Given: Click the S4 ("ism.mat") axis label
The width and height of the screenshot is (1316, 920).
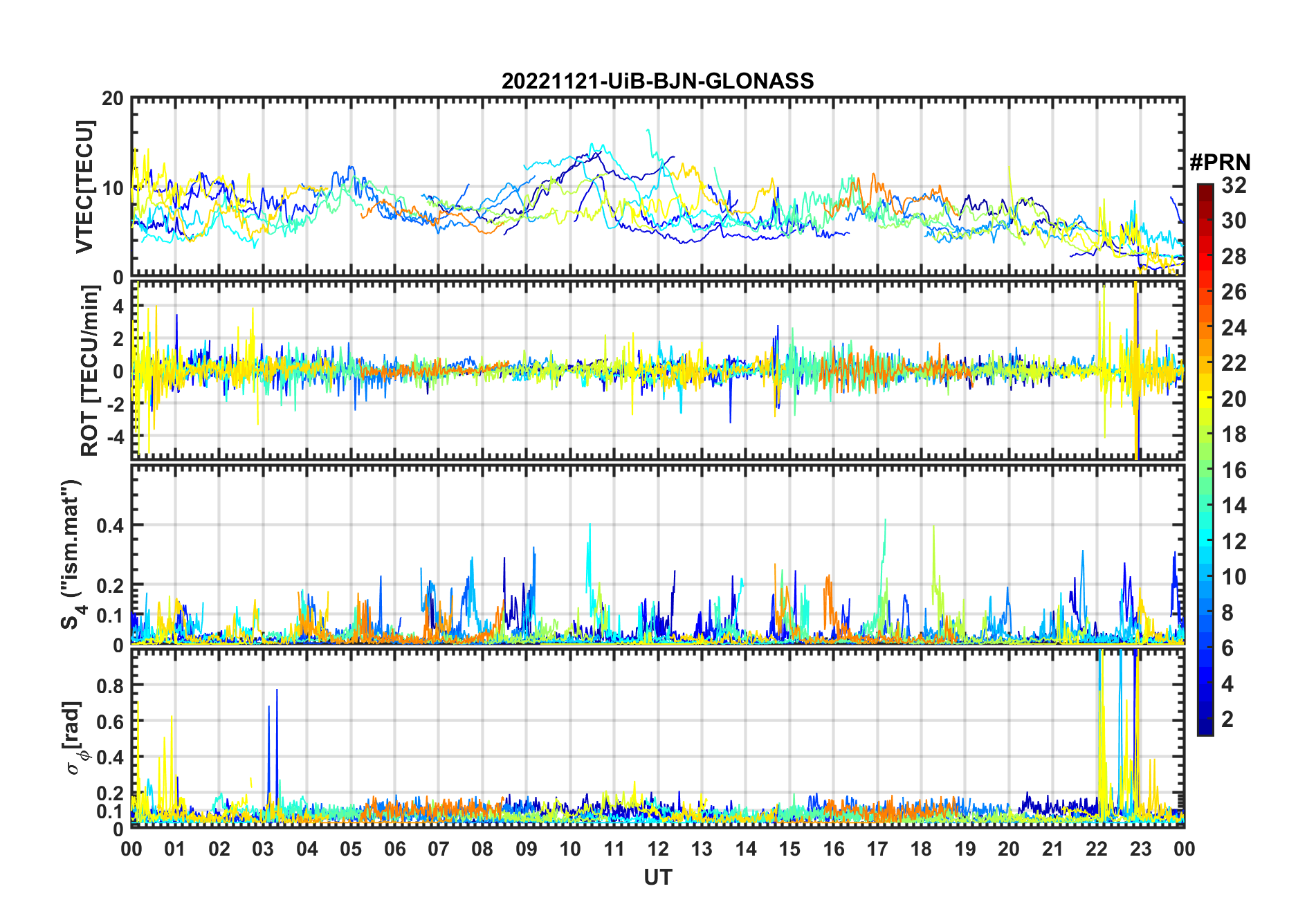Looking at the screenshot, I should coord(71,555).
